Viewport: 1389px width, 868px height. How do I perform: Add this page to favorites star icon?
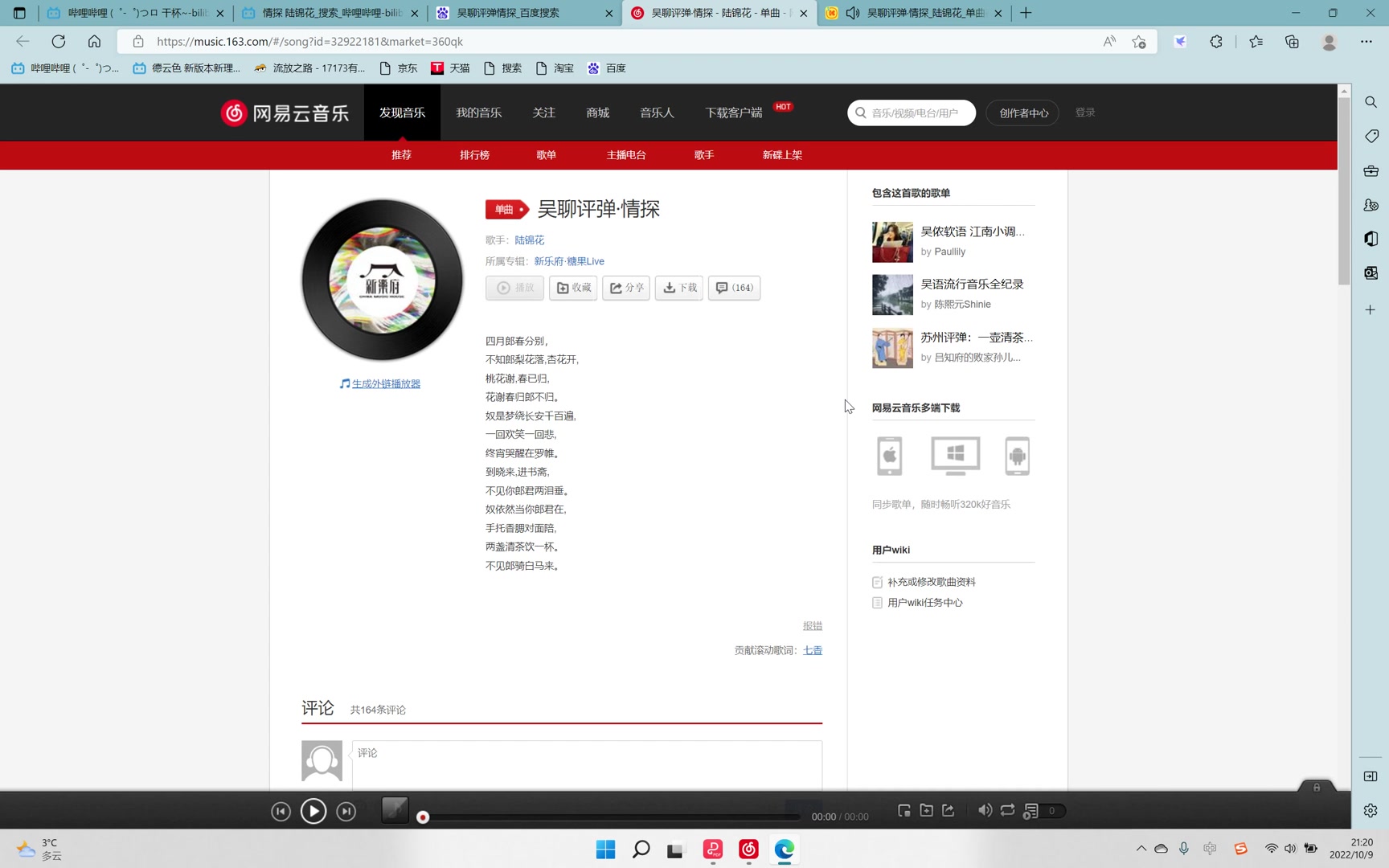pyautogui.click(x=1139, y=41)
